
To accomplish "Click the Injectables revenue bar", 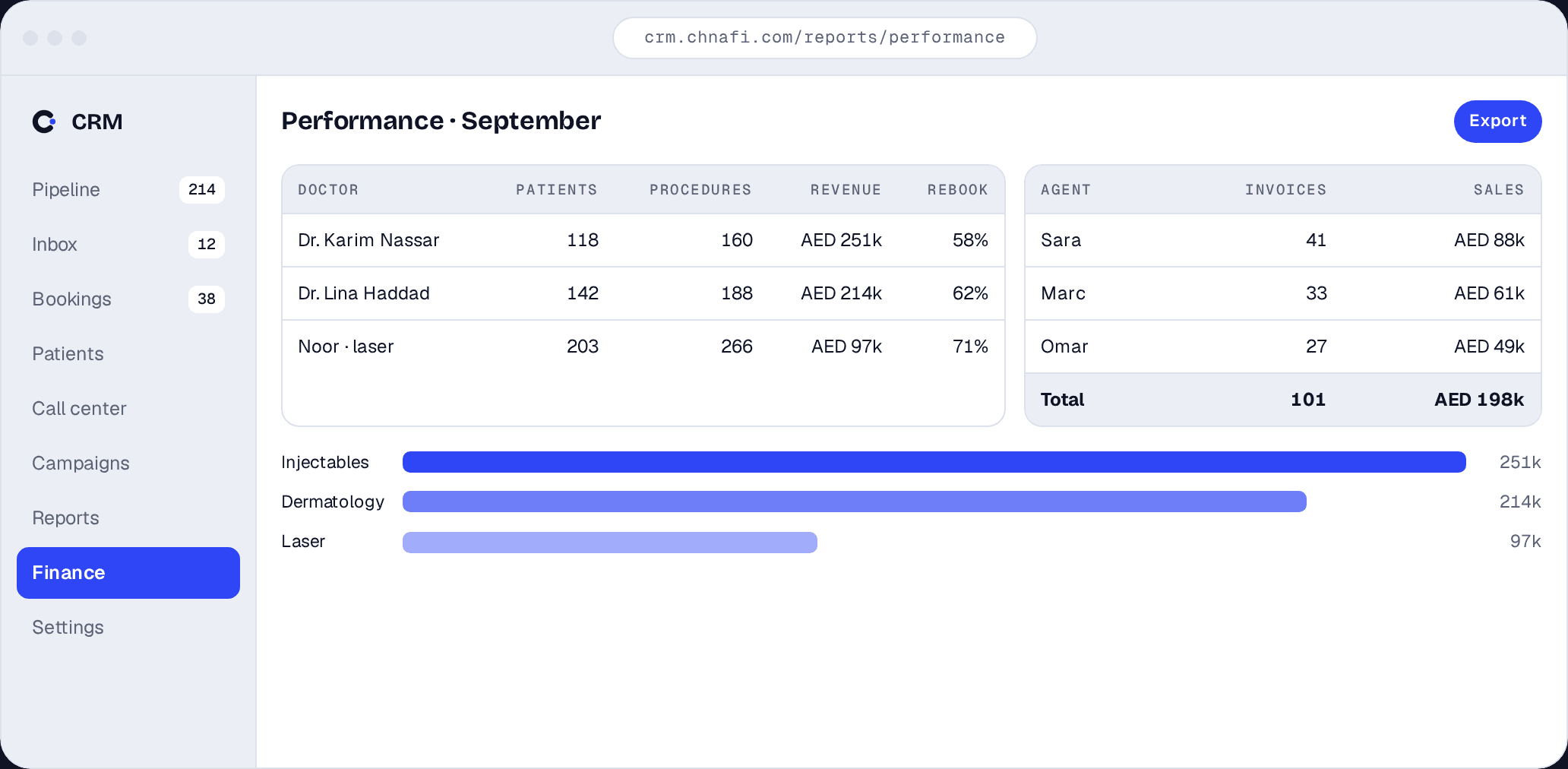I will (x=934, y=462).
